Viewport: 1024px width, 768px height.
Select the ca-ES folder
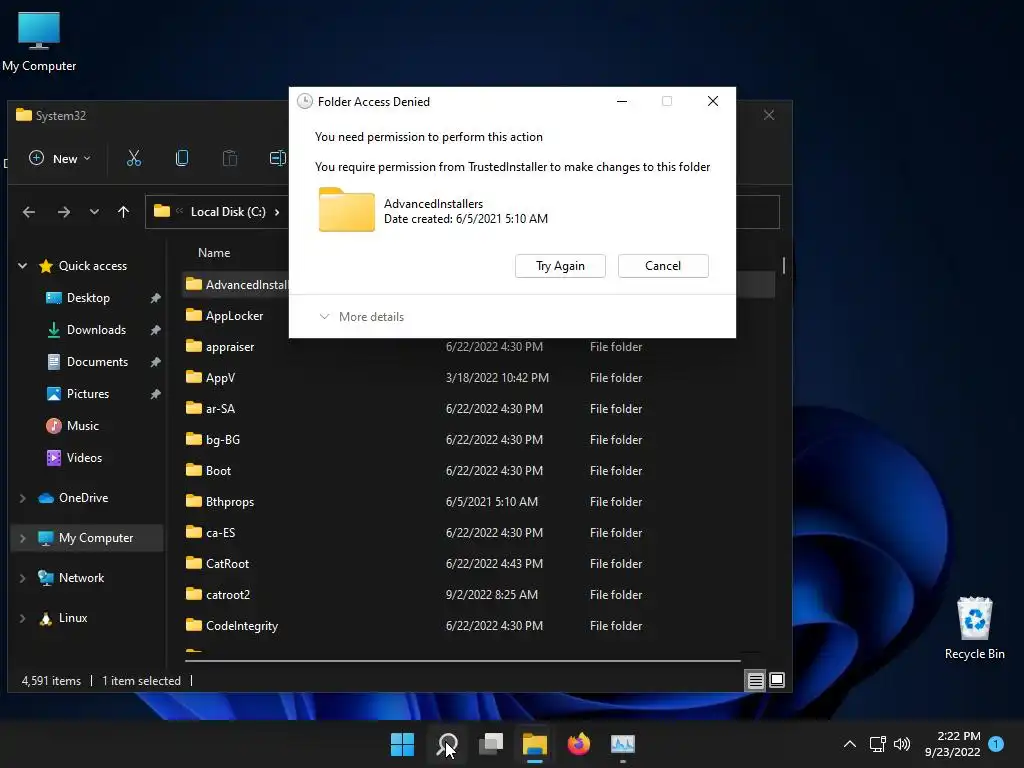(x=220, y=533)
